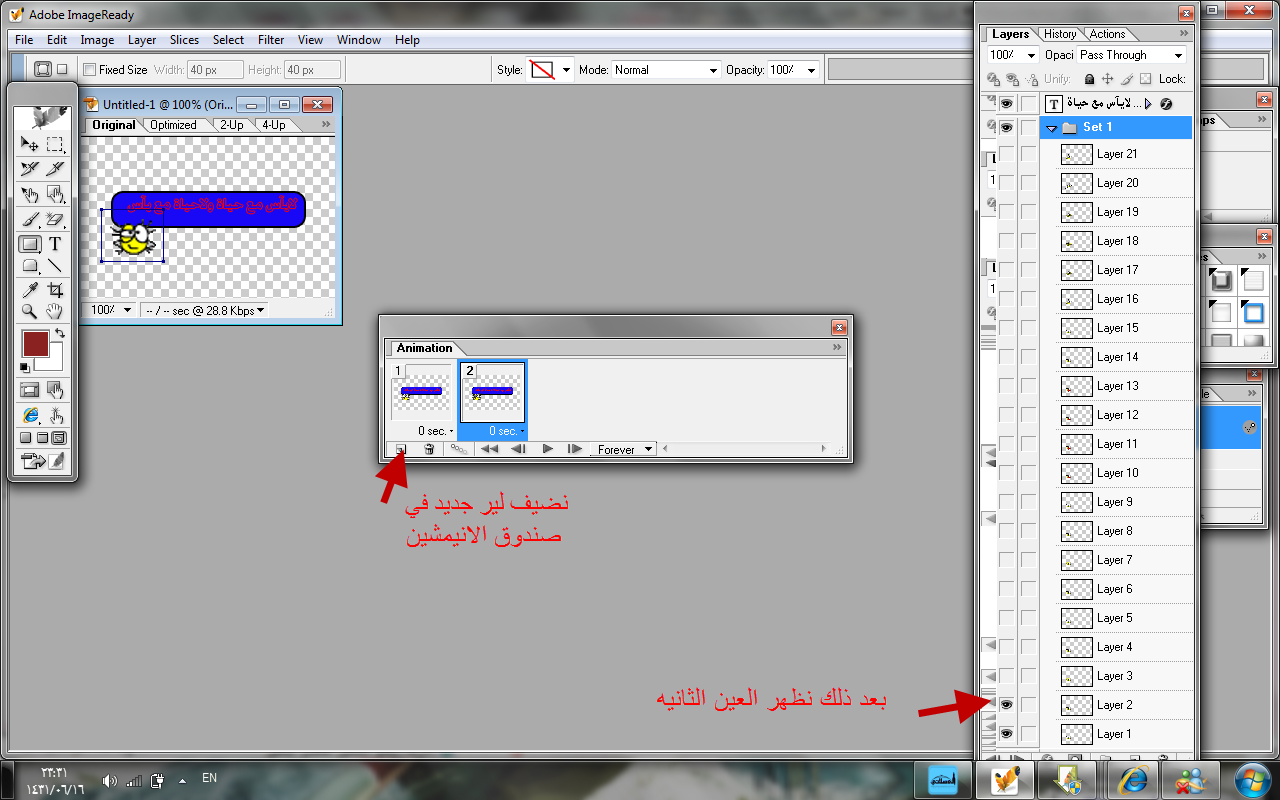Switch to the Optimized tab

(173, 125)
